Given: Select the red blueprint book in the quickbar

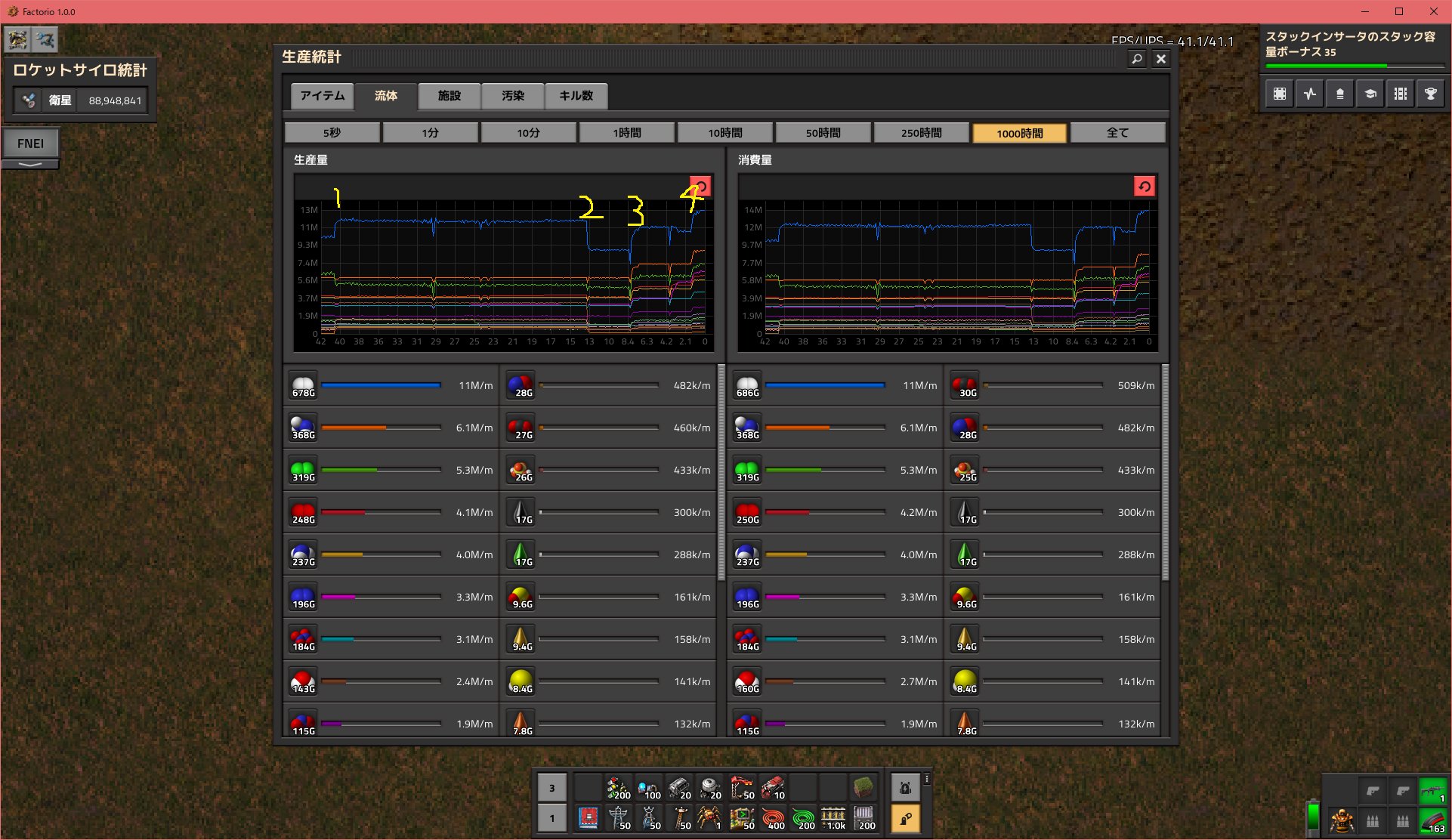Looking at the screenshot, I should [588, 818].
